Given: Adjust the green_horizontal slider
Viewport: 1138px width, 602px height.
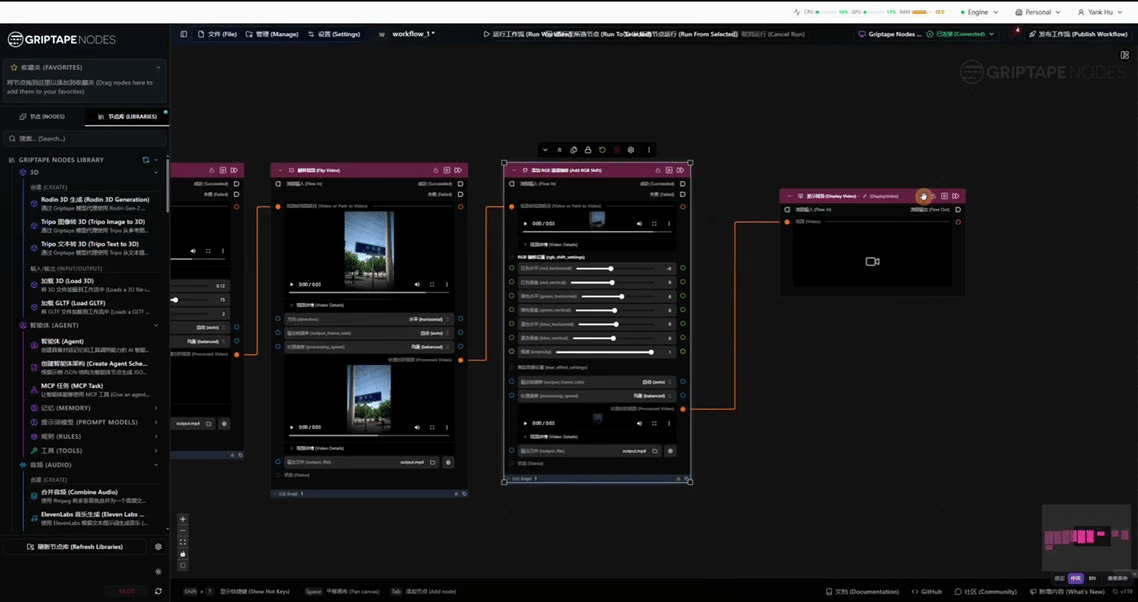Looking at the screenshot, I should pyautogui.click(x=618, y=296).
